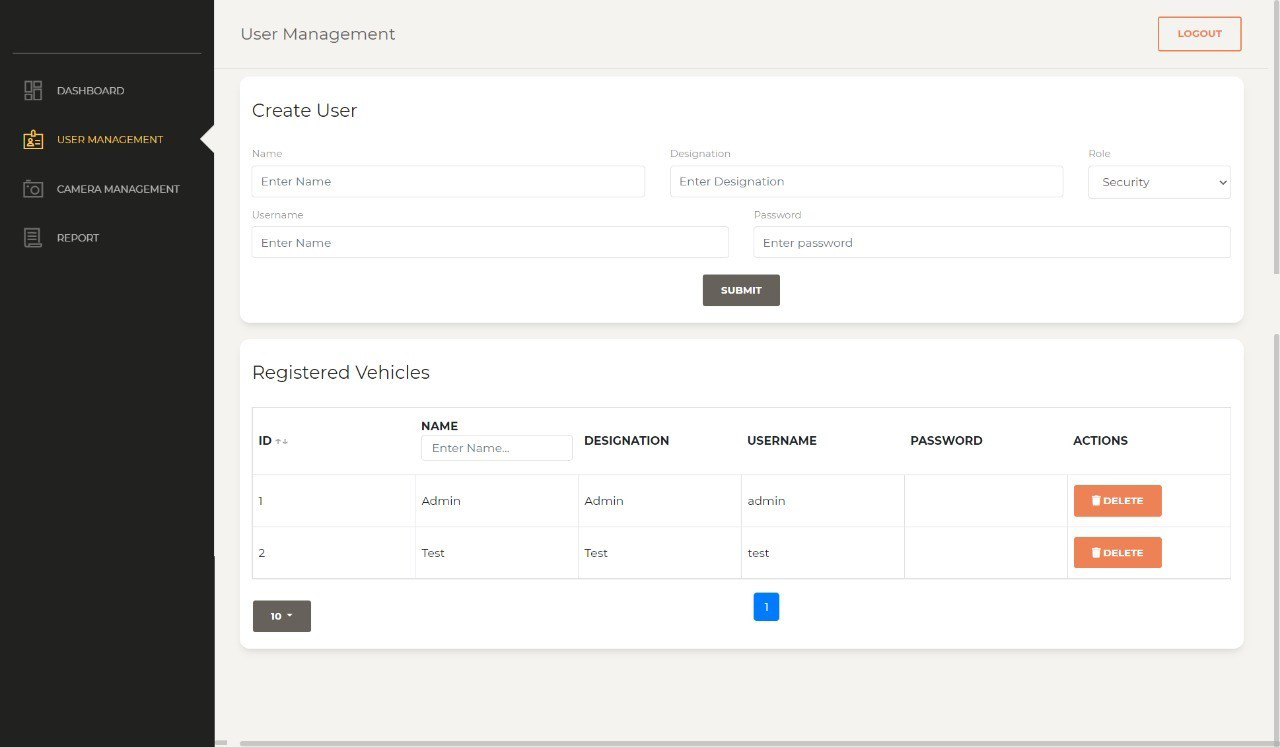Open the Report menu item
This screenshot has height=747, width=1280.
78,238
